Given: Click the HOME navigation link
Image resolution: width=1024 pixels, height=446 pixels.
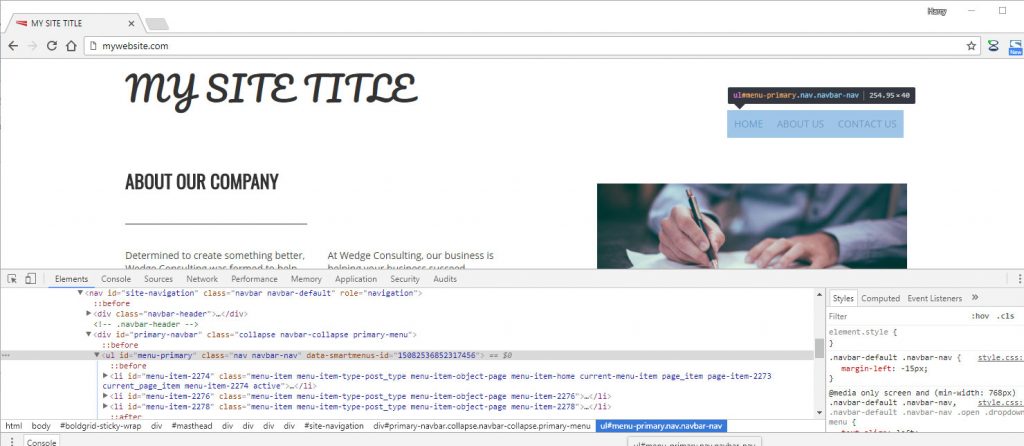Looking at the screenshot, I should point(748,124).
